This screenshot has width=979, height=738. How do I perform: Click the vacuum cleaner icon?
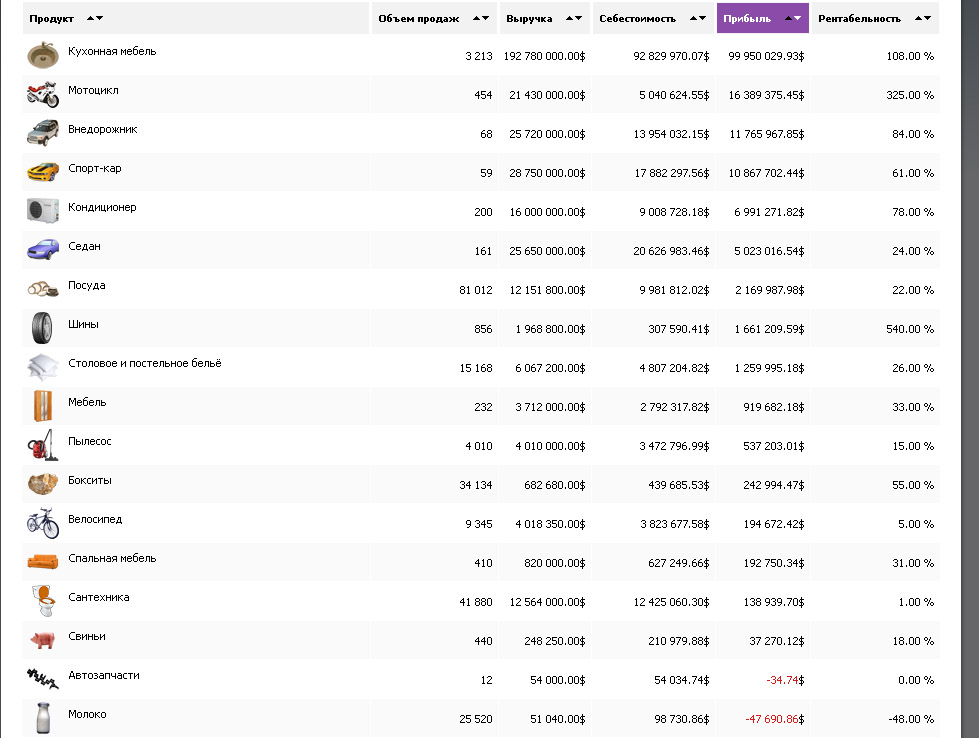pyautogui.click(x=42, y=445)
